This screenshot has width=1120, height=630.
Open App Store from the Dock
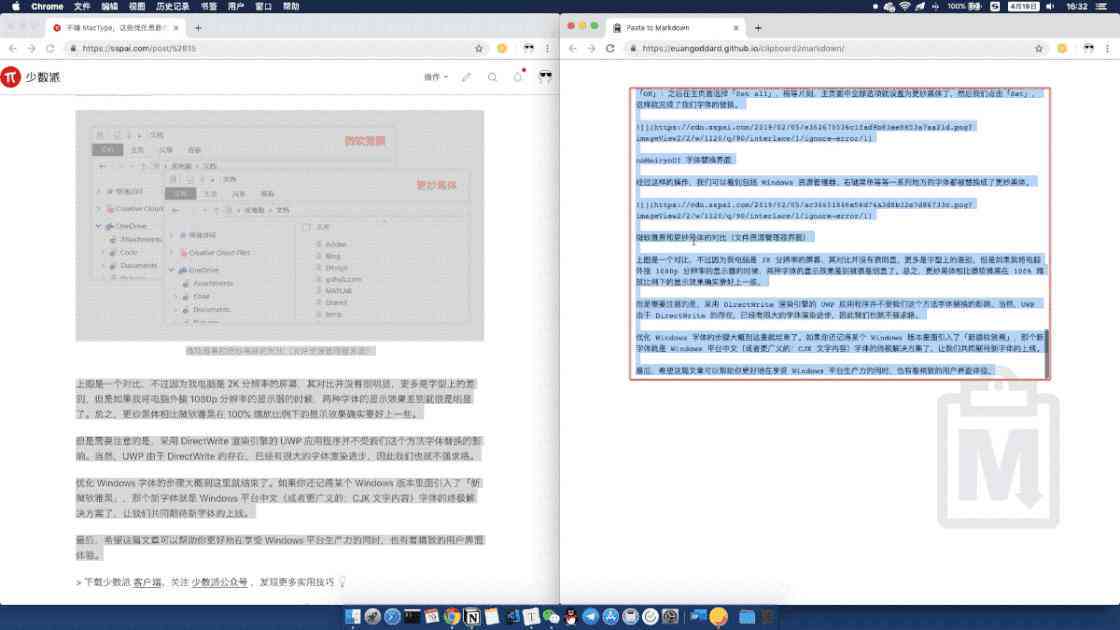(x=610, y=616)
